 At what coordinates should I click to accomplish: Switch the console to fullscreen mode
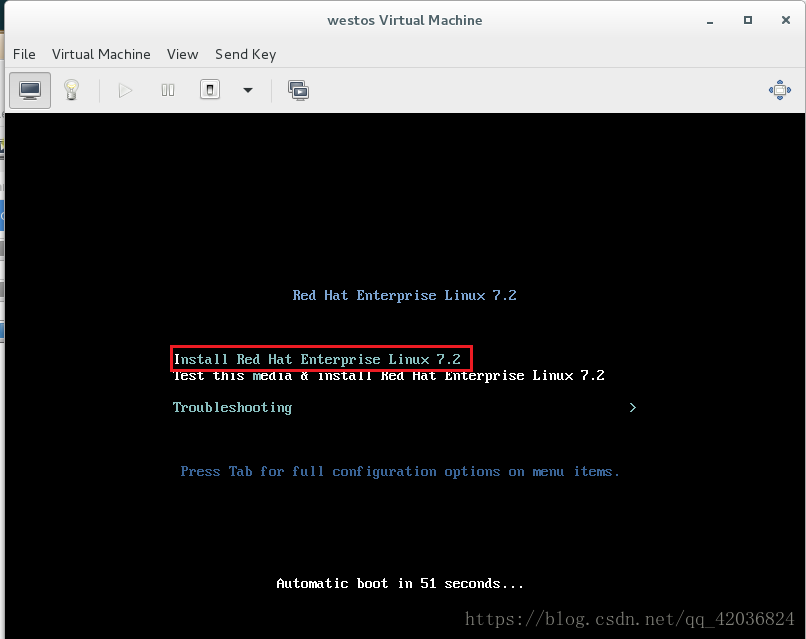(779, 90)
